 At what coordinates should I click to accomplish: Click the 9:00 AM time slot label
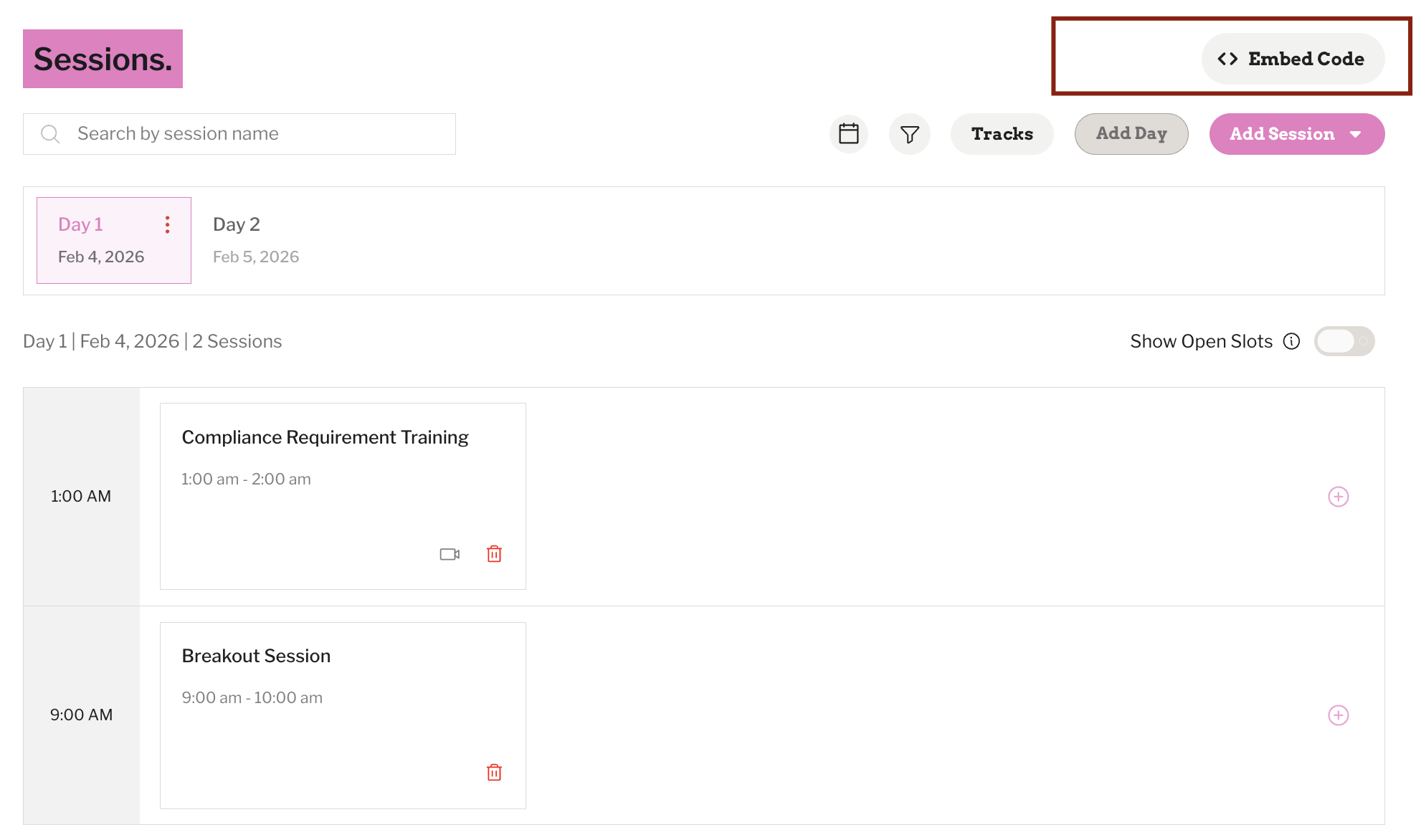81,715
